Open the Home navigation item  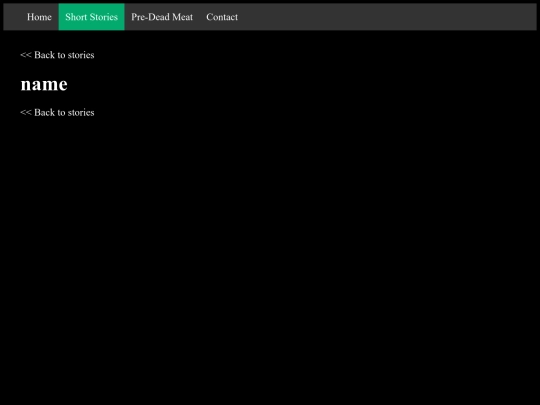pos(39,17)
